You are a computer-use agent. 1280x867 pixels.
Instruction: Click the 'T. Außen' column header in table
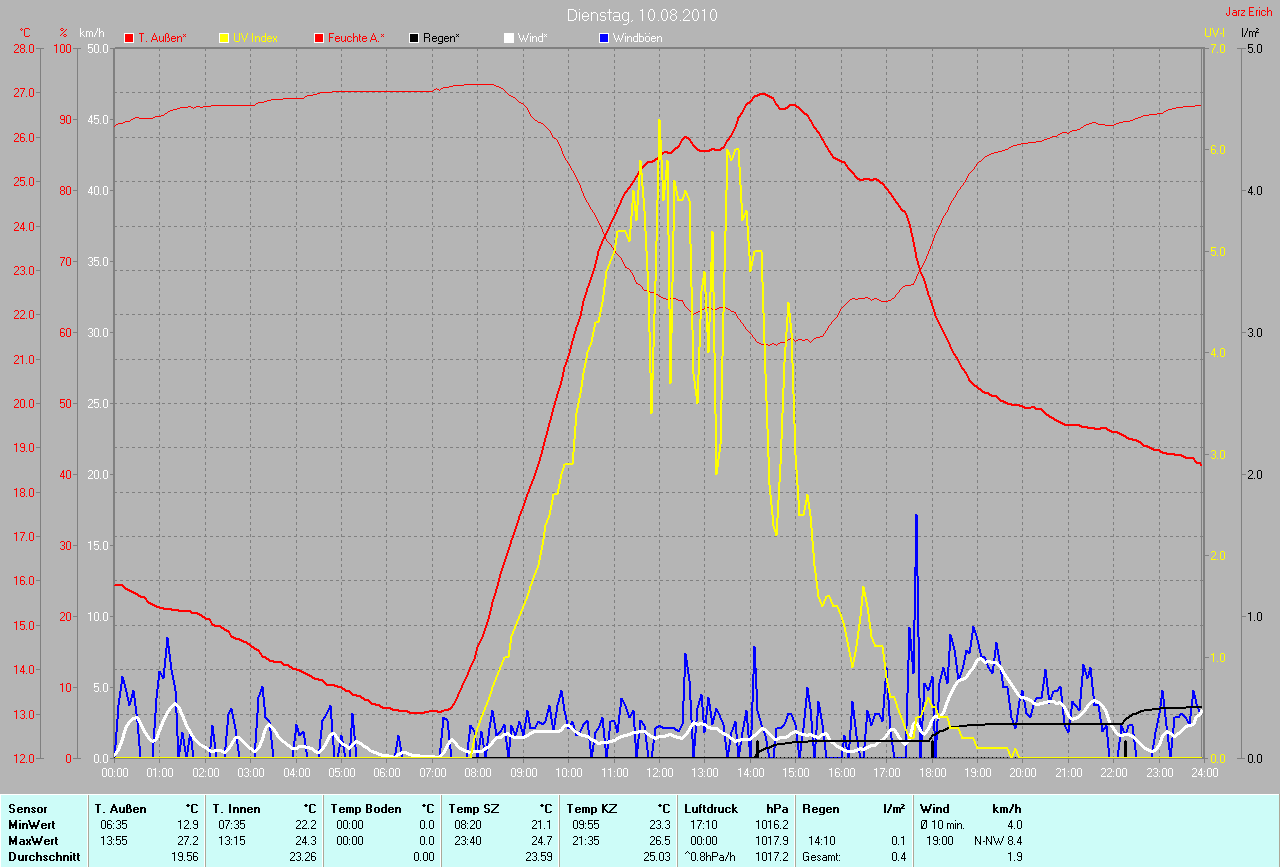pyautogui.click(x=120, y=809)
